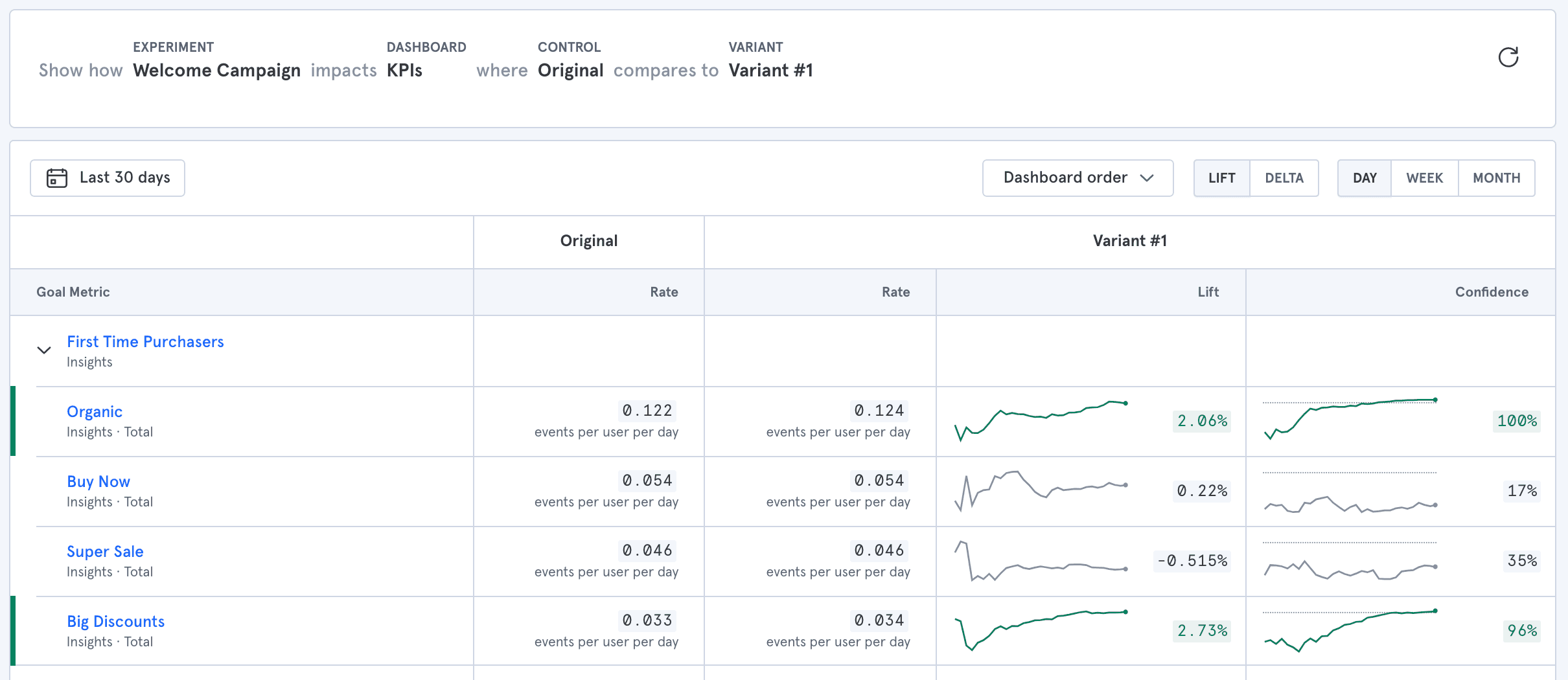Select the LIFT toggle option
Screen dimensions: 1568x680
(x=1221, y=178)
